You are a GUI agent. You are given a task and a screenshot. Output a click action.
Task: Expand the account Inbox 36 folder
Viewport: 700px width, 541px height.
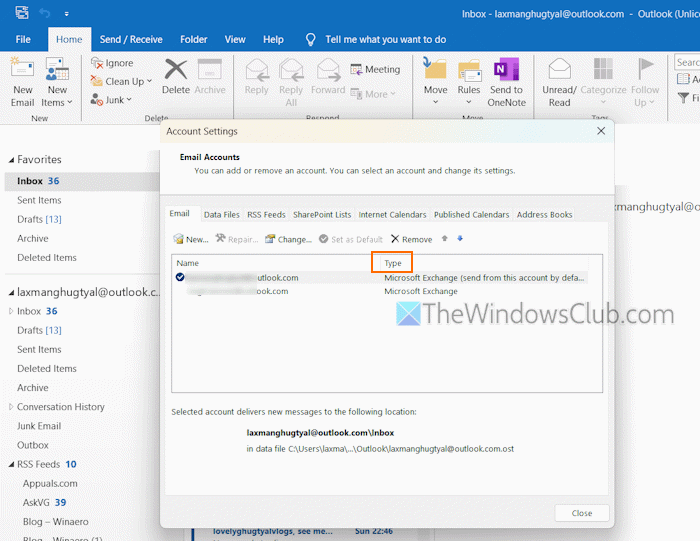point(11,311)
